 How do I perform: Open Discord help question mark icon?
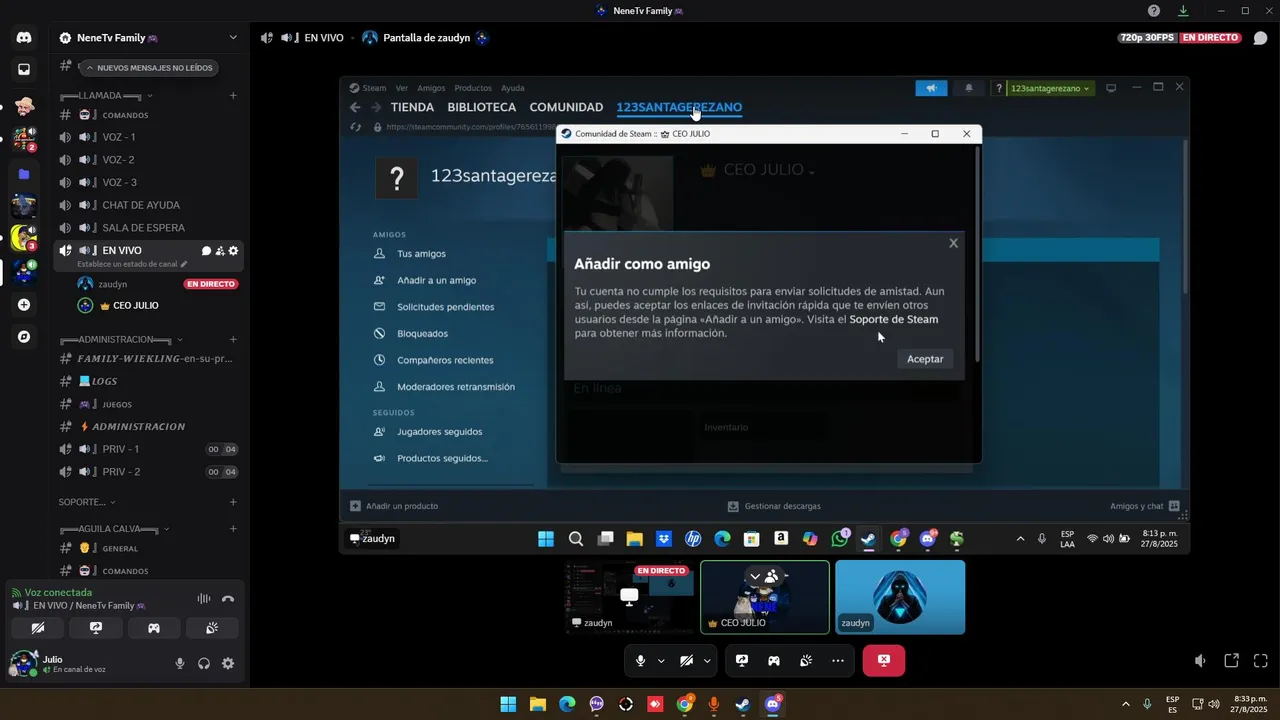coord(1154,10)
